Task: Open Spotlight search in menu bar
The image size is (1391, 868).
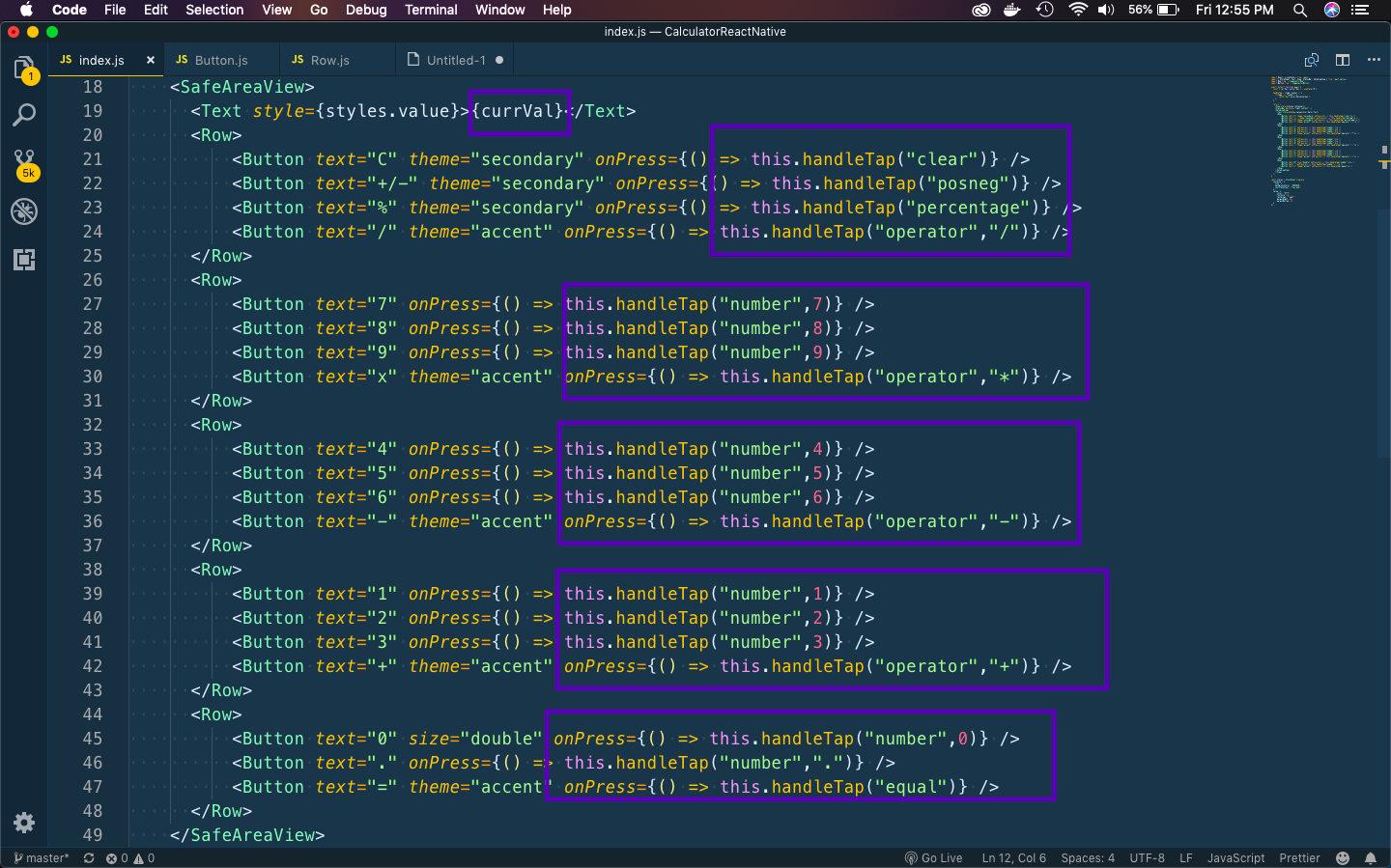Action: [1300, 10]
